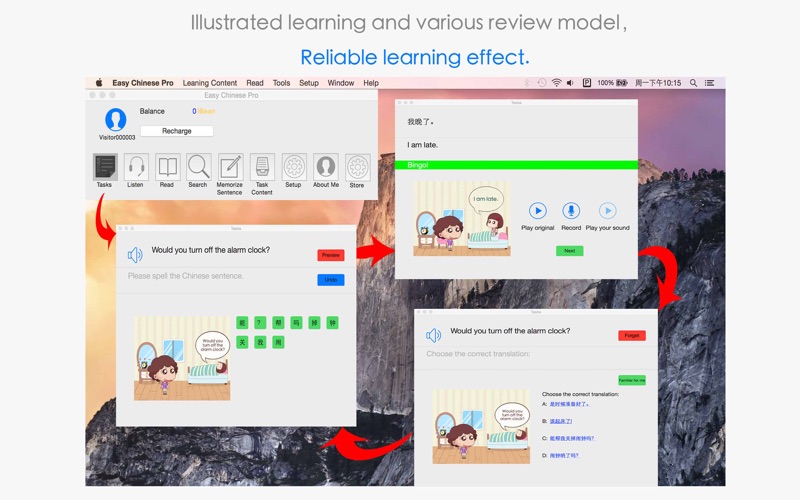Open the Tasks tool
This screenshot has width=800, height=500.
[x=105, y=167]
